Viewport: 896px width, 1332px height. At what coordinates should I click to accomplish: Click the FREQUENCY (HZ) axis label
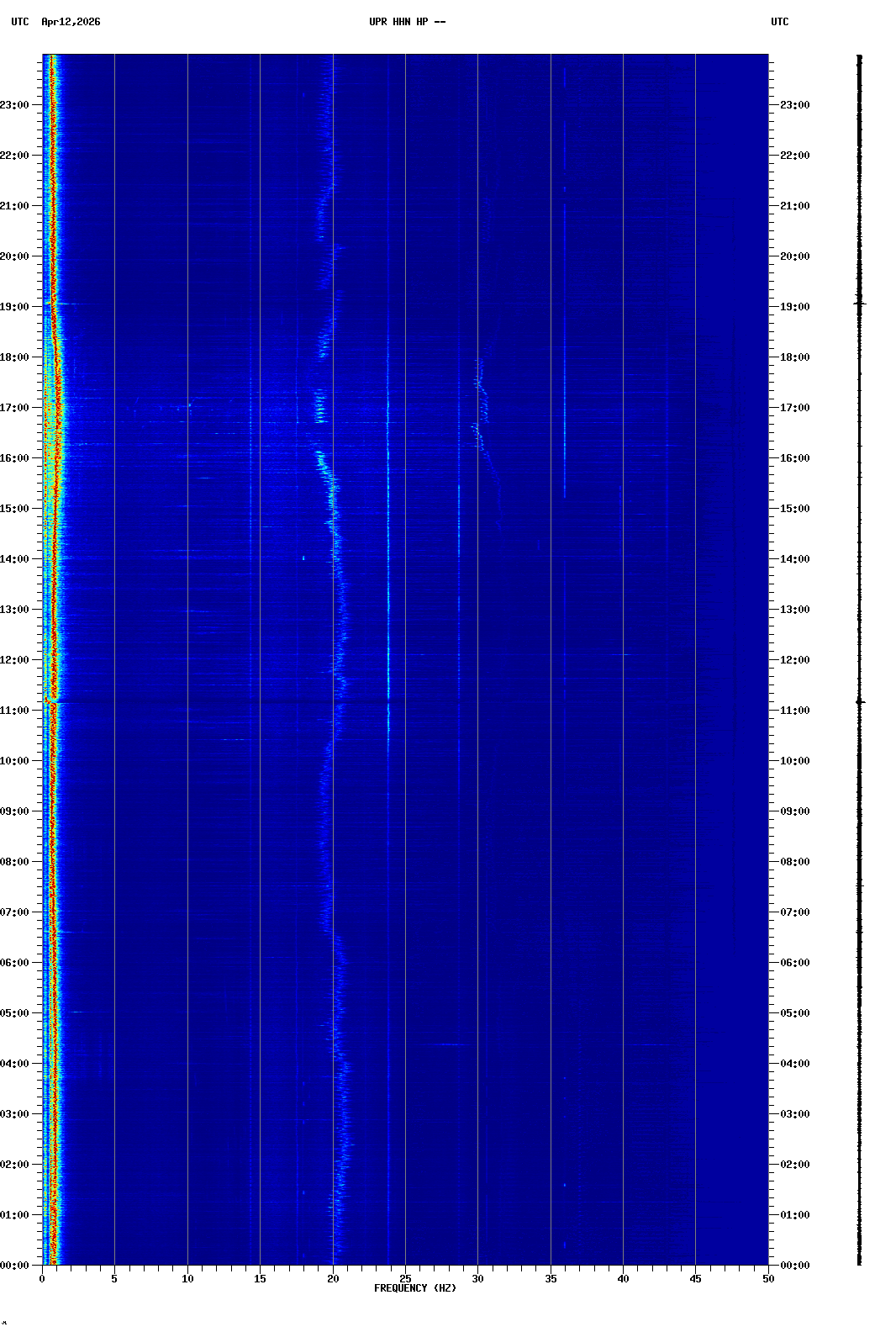pos(415,1288)
